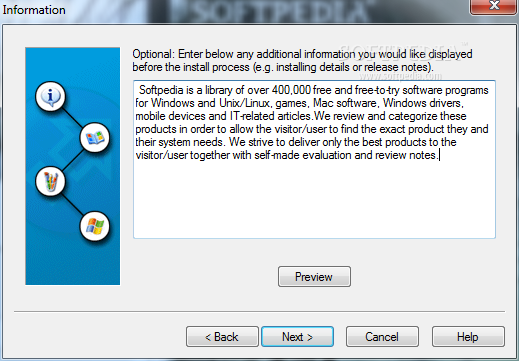The image size is (519, 361).
Task: Click the open book step icon
Action: [x=95, y=138]
